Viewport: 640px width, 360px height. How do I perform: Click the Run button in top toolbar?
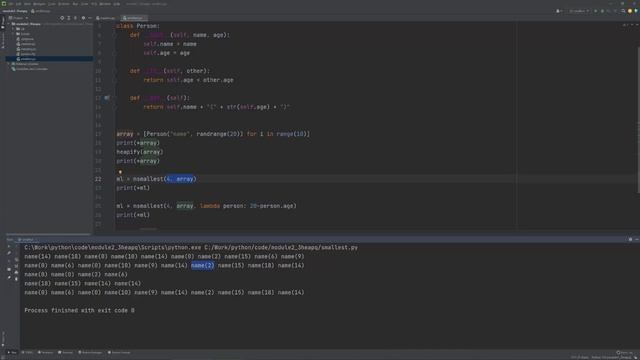pyautogui.click(x=596, y=11)
